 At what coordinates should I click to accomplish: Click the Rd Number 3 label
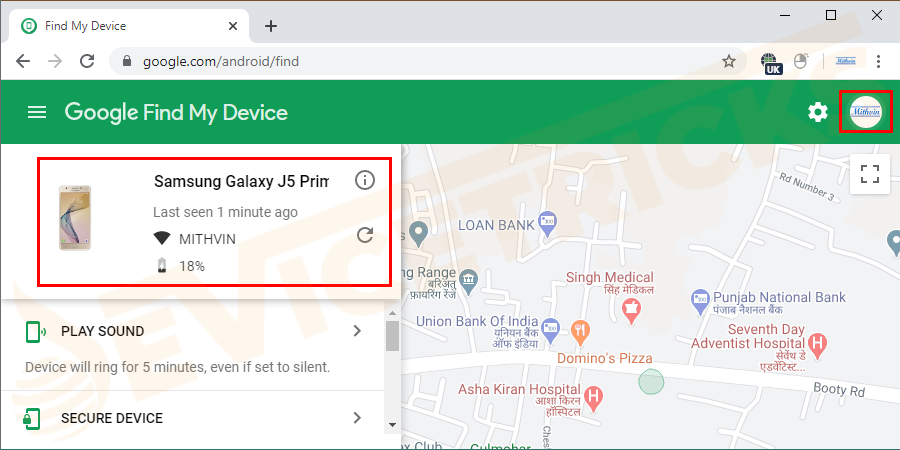(806, 186)
